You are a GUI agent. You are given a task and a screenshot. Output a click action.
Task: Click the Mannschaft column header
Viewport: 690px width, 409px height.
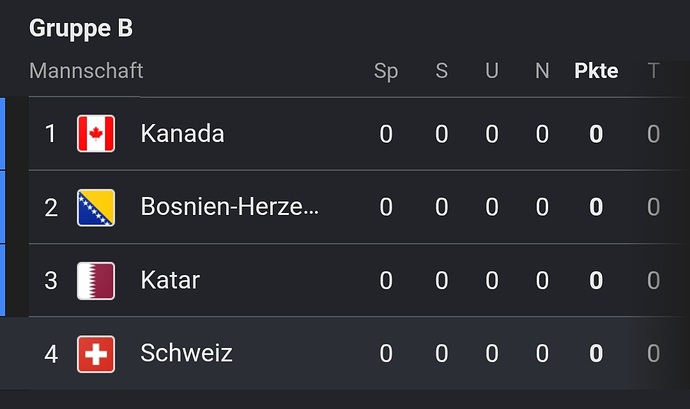pos(86,71)
